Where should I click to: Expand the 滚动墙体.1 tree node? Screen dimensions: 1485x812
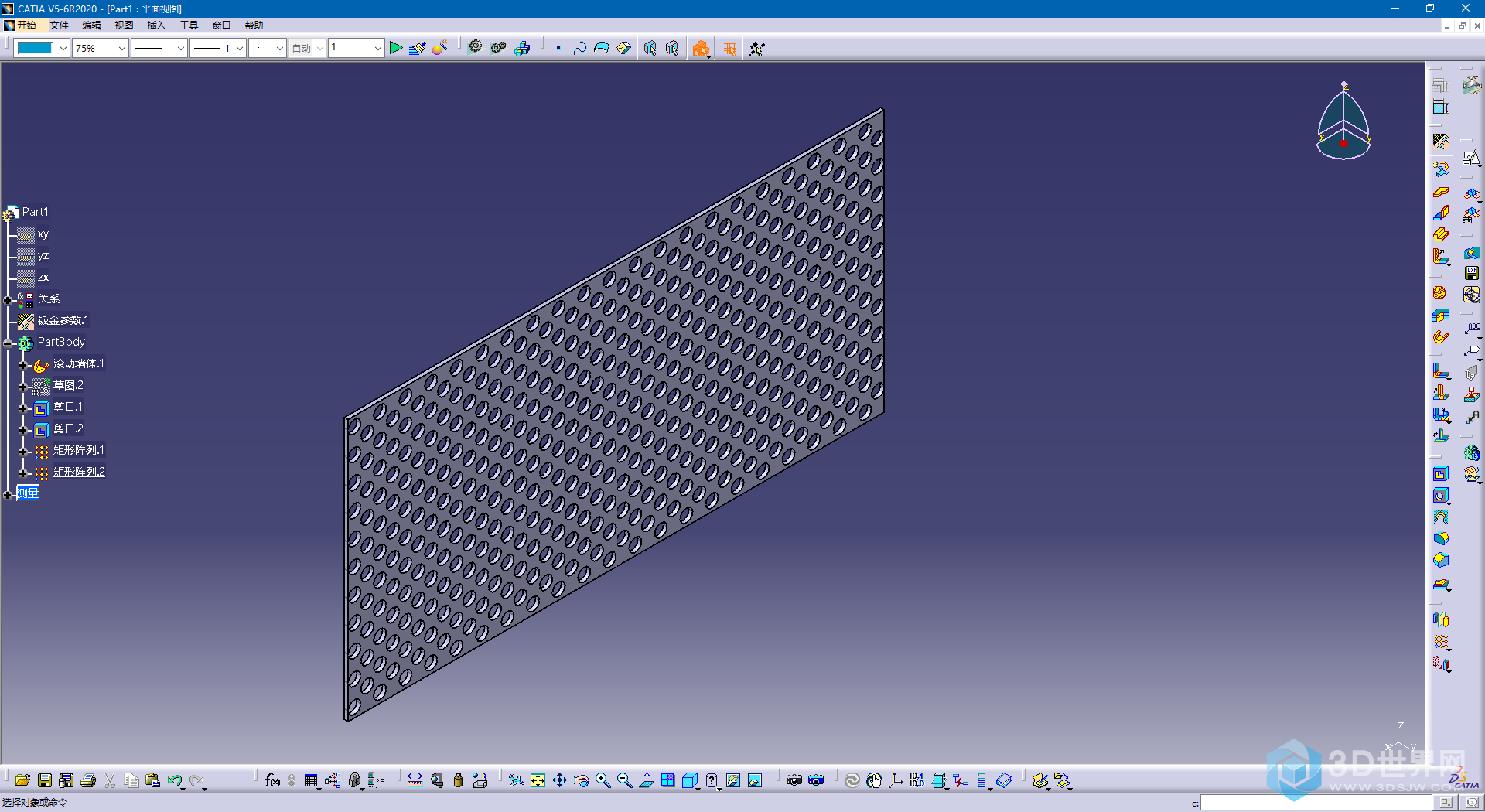[x=23, y=365]
